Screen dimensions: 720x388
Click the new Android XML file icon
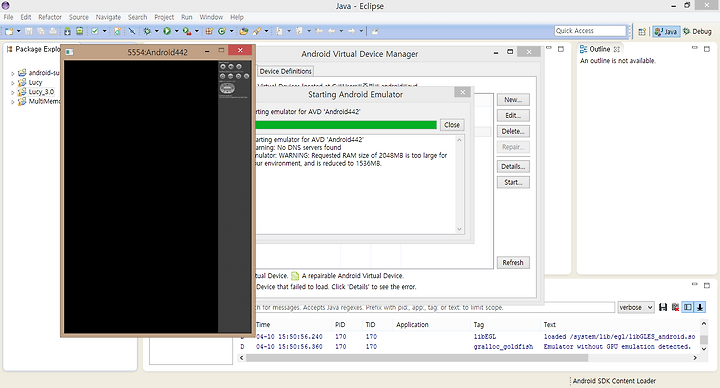click(118, 31)
